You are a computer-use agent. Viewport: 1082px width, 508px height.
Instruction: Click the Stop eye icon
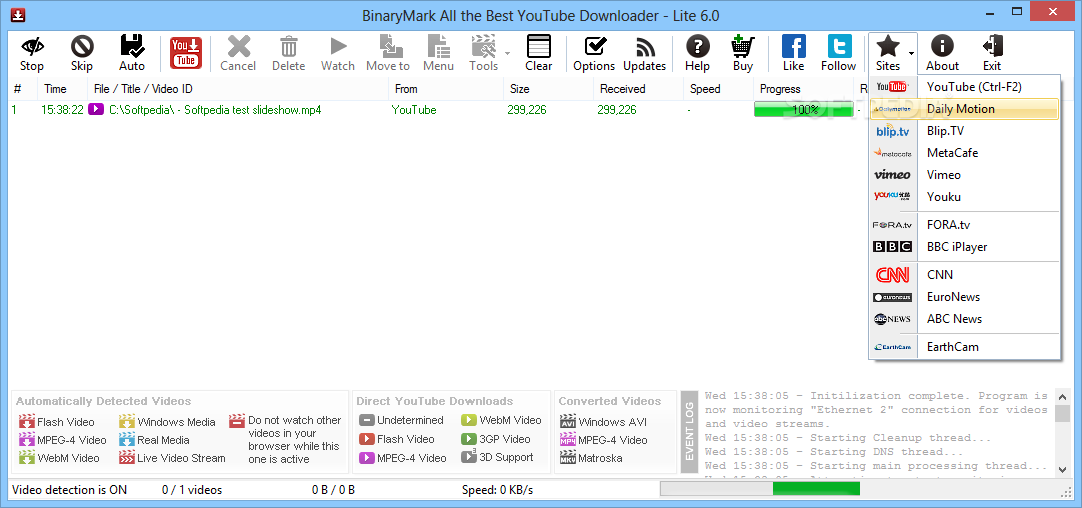coord(32,47)
